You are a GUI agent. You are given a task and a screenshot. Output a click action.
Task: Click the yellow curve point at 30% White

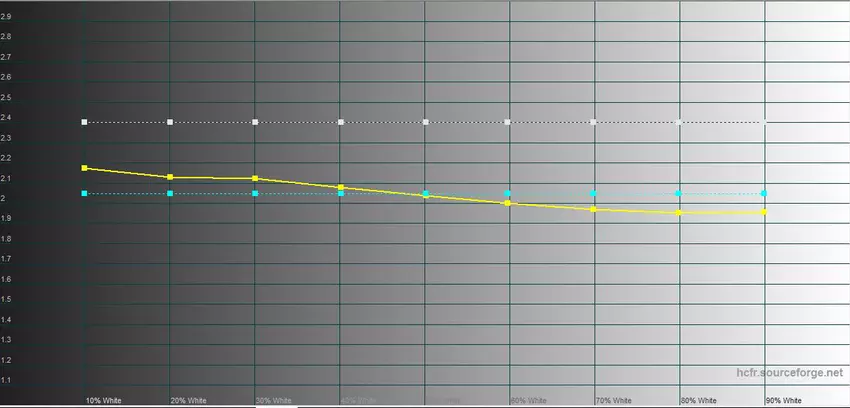256,178
